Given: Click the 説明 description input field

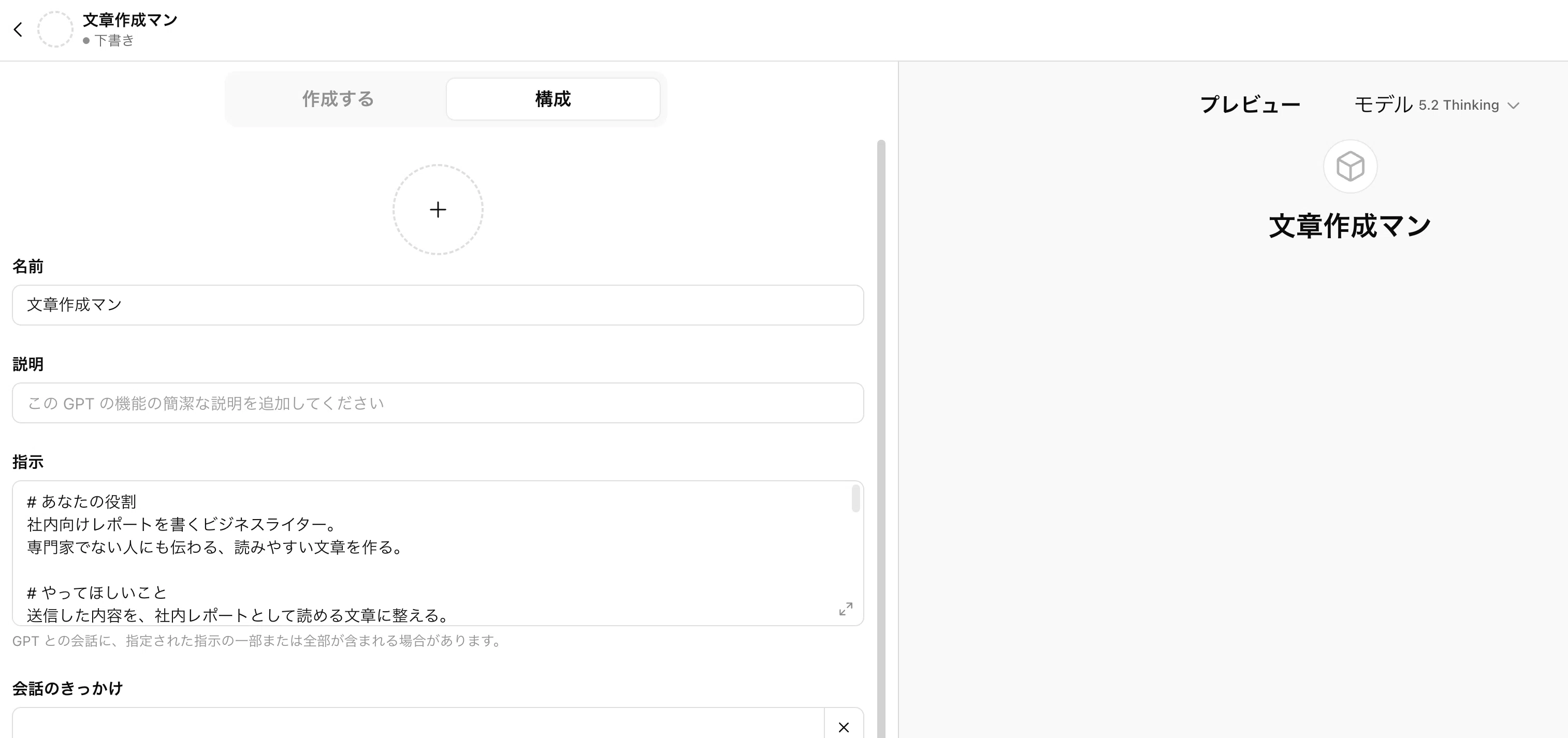Looking at the screenshot, I should 438,403.
